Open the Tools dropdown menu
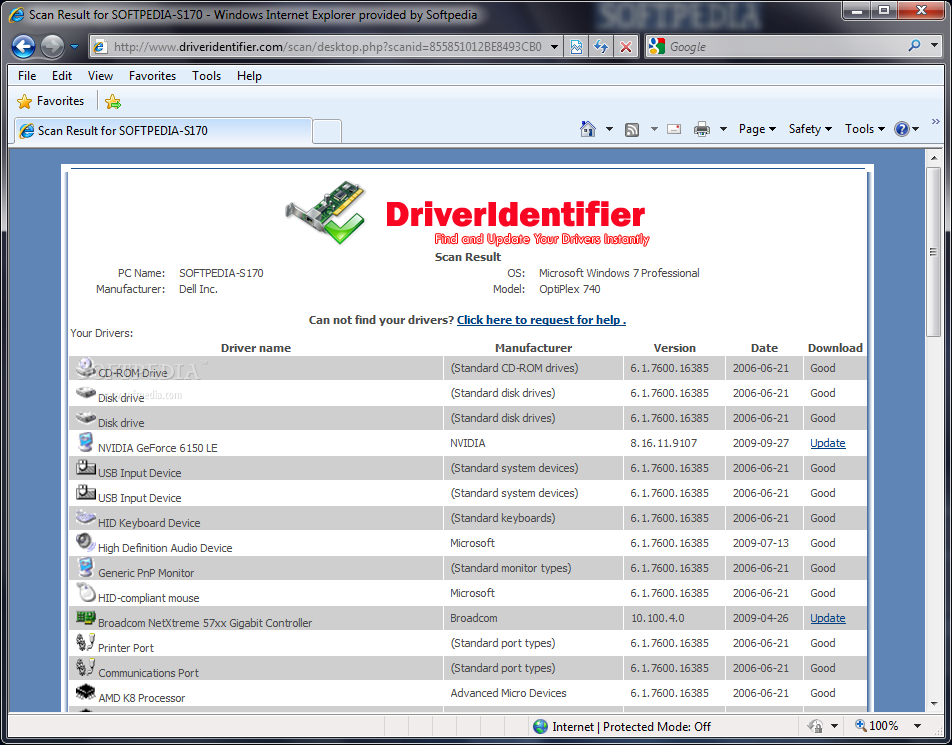Viewport: 952px width, 745px height. click(x=861, y=128)
